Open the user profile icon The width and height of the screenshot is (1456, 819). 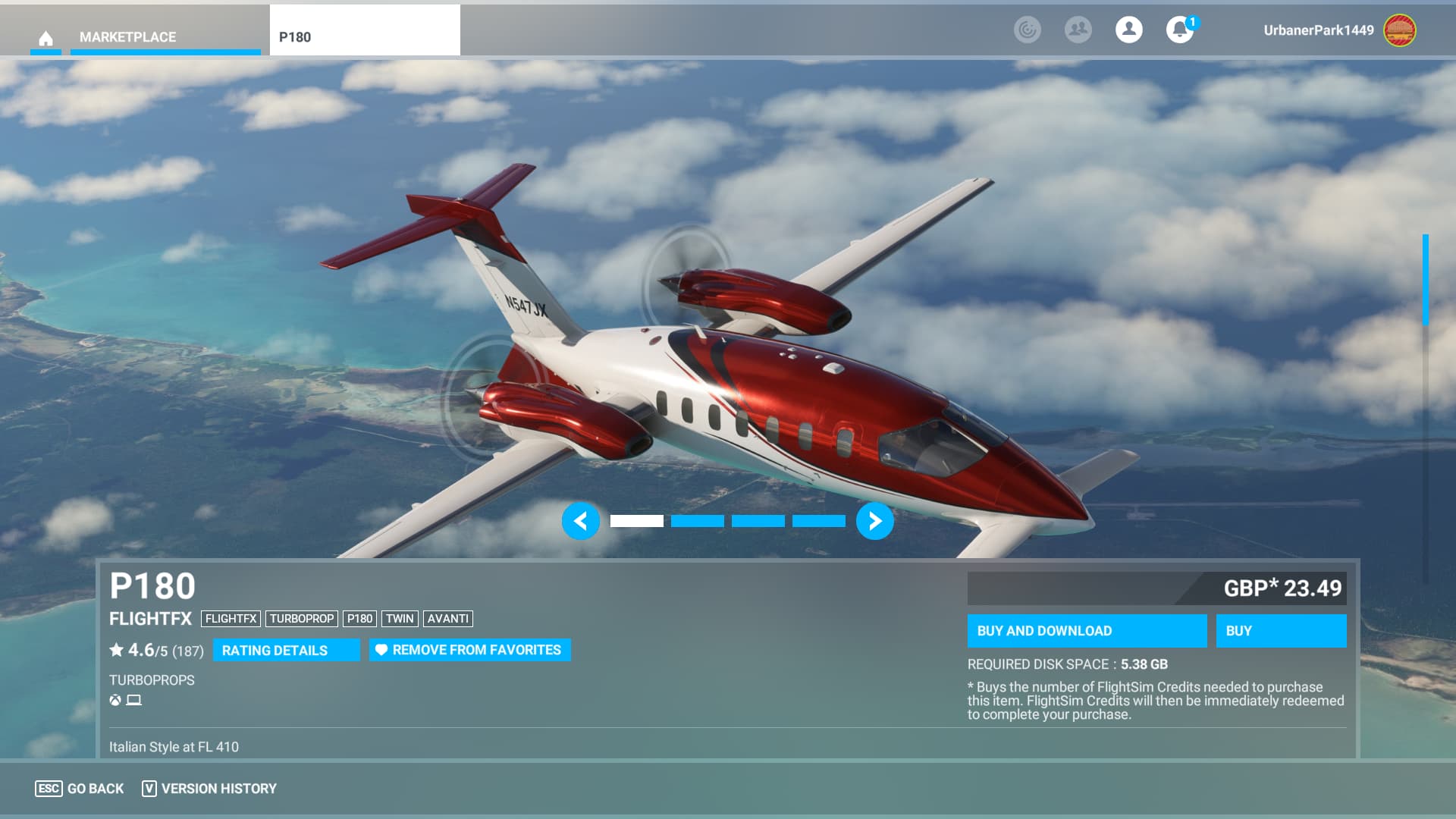tap(1129, 30)
